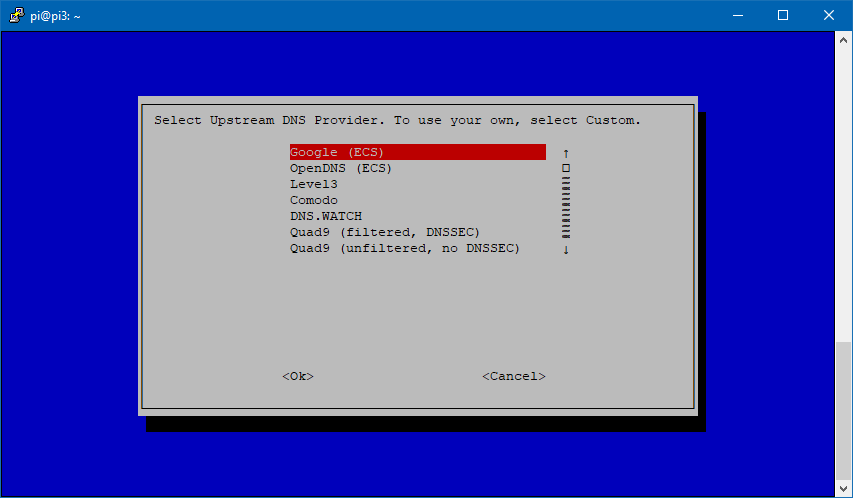Close the pi@pi3 terminal window
The width and height of the screenshot is (853, 498).
[x=829, y=15]
